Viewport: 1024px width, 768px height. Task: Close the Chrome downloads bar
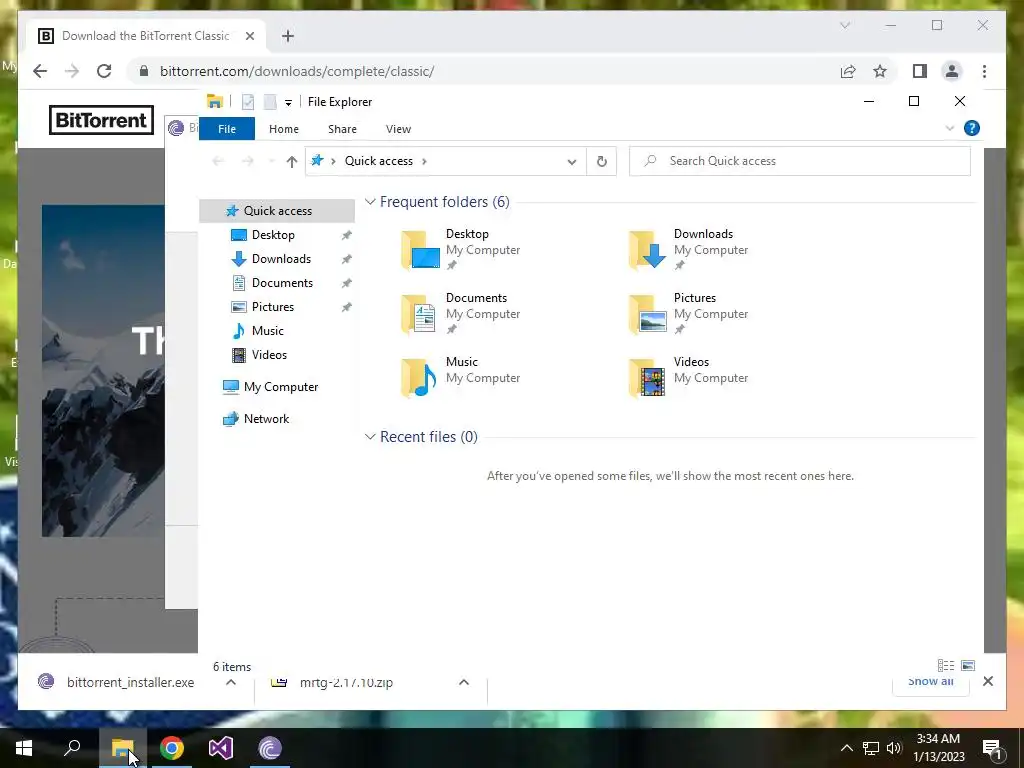988,681
